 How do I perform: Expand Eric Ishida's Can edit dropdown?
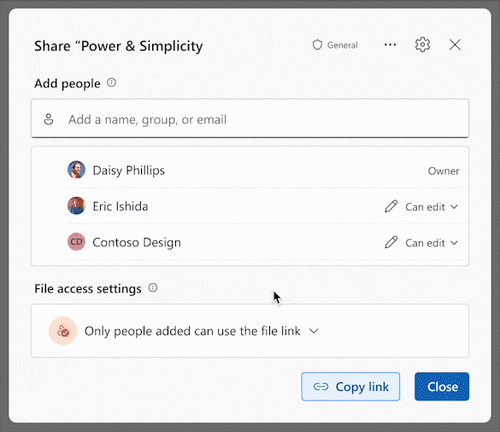[432, 207]
